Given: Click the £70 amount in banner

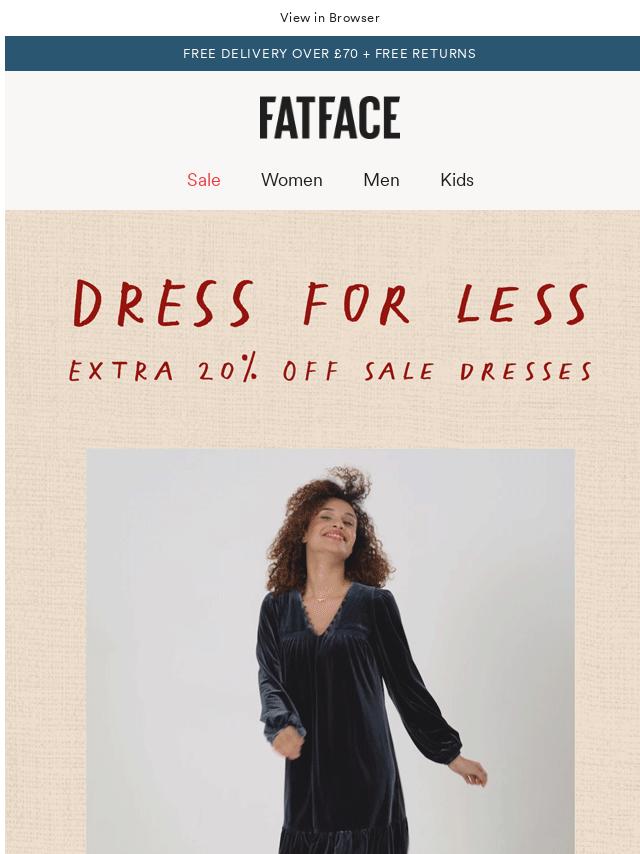Looking at the screenshot, I should point(346,53).
